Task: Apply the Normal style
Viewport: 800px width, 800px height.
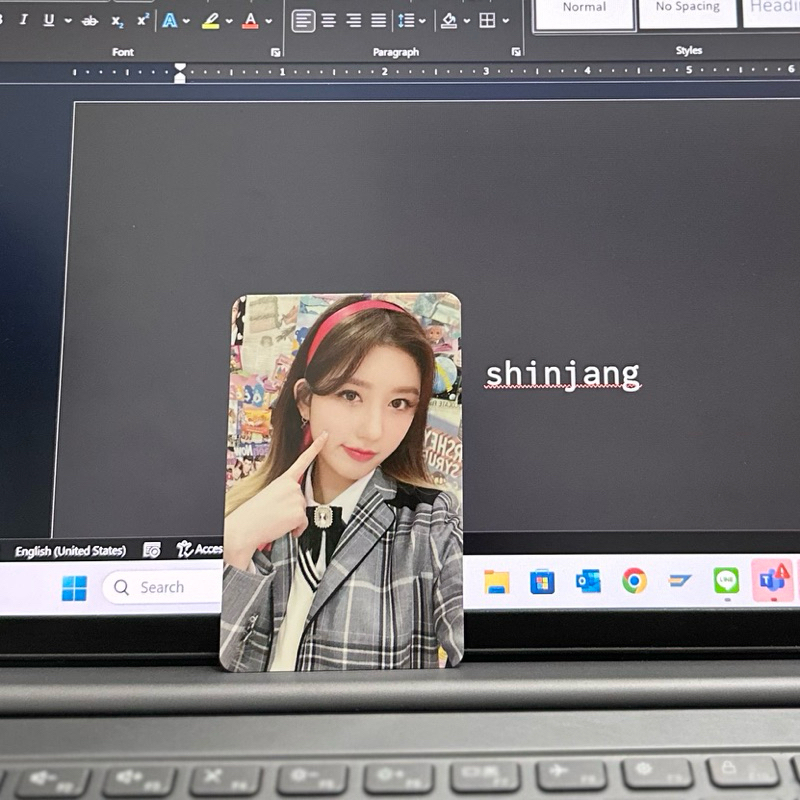Action: point(584,8)
